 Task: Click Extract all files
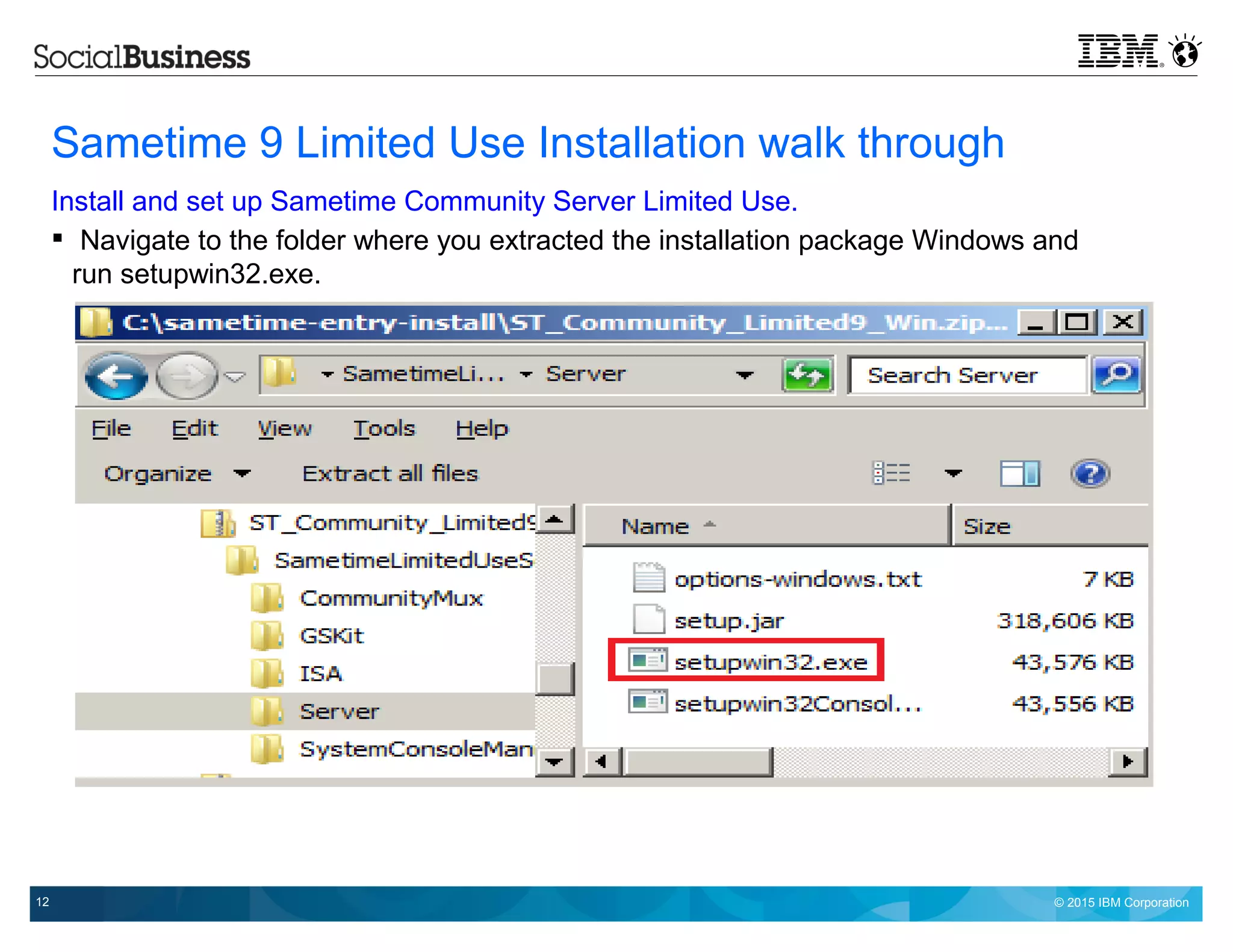pyautogui.click(x=390, y=474)
